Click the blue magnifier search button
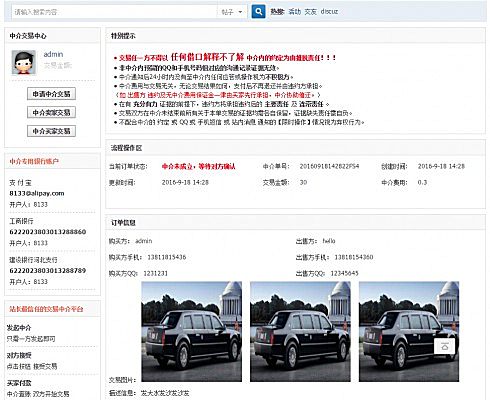The image size is (490, 400). (x=258, y=12)
